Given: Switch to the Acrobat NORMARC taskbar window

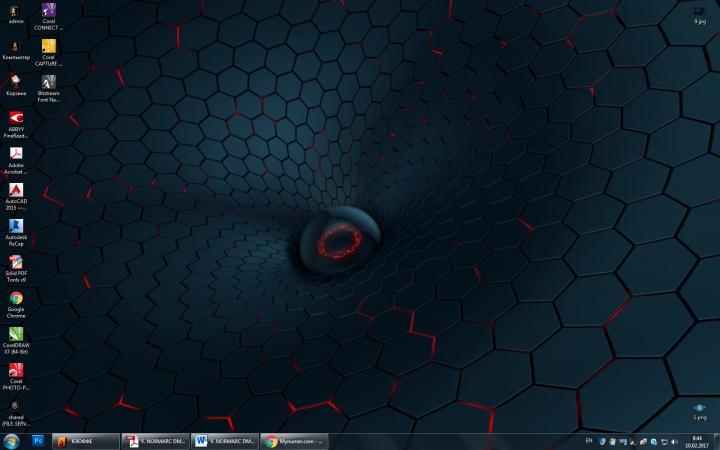Looking at the screenshot, I should 156,442.
